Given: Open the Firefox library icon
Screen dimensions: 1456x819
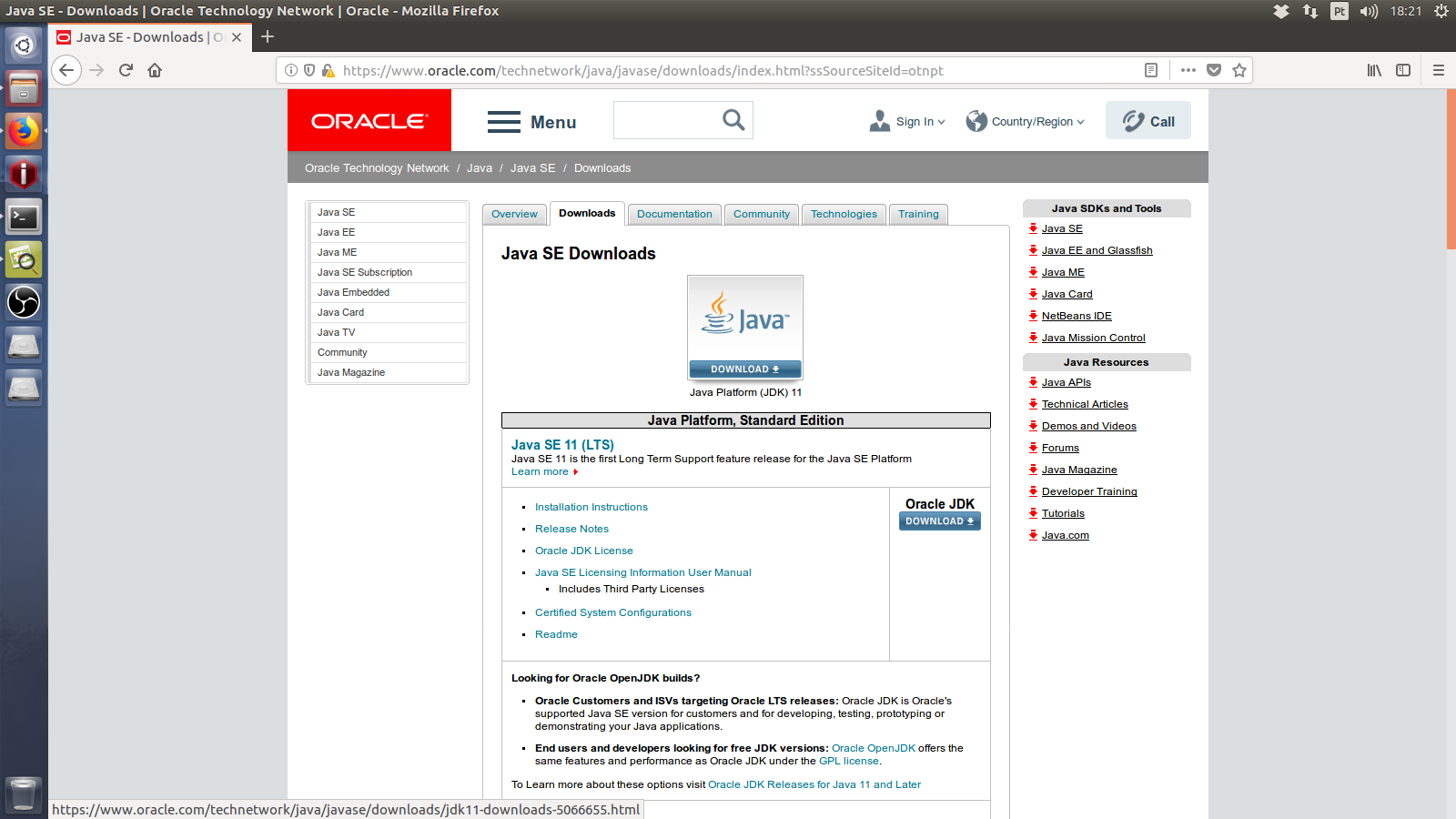Looking at the screenshot, I should pos(1374,70).
